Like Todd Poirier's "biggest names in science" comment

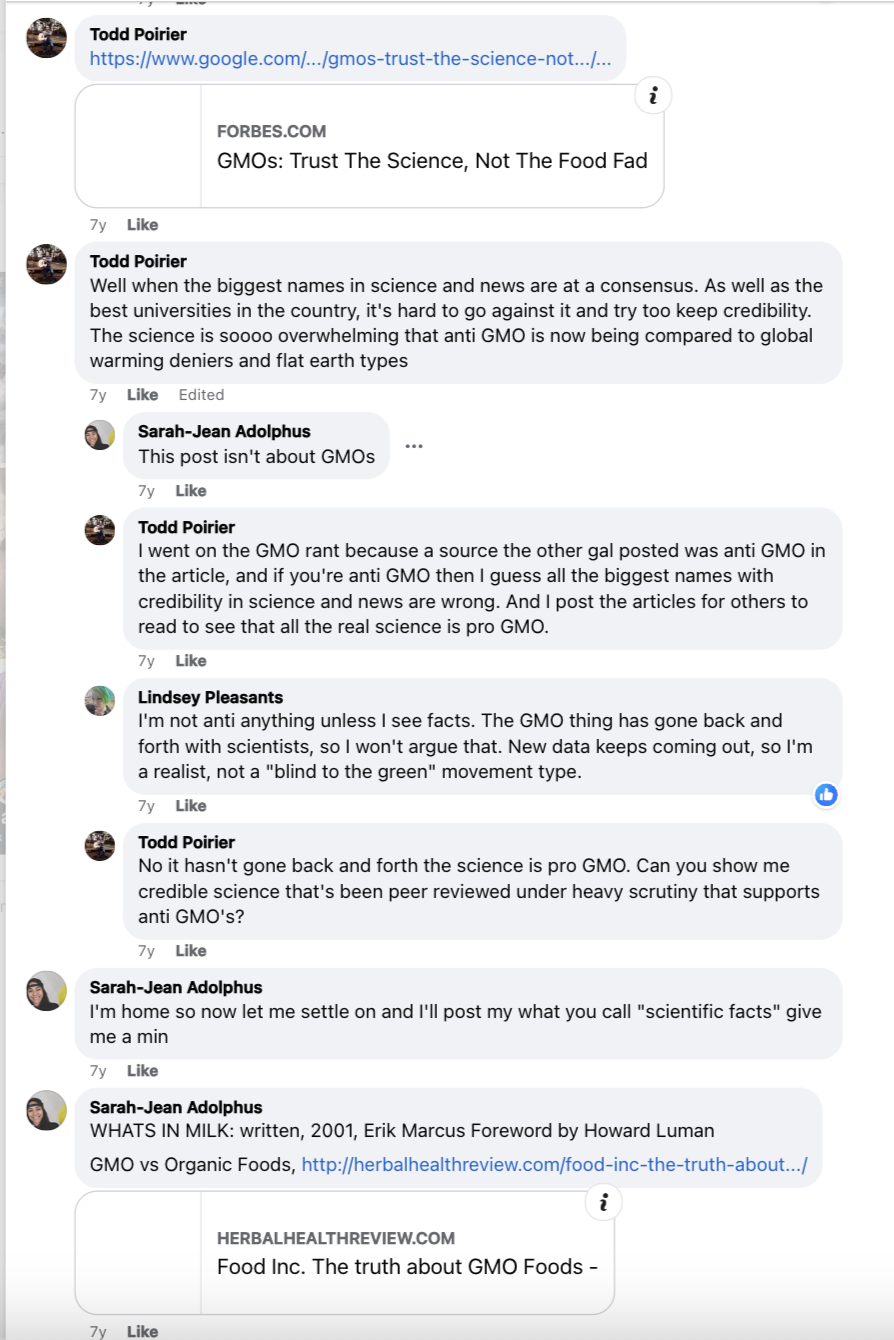[x=143, y=395]
